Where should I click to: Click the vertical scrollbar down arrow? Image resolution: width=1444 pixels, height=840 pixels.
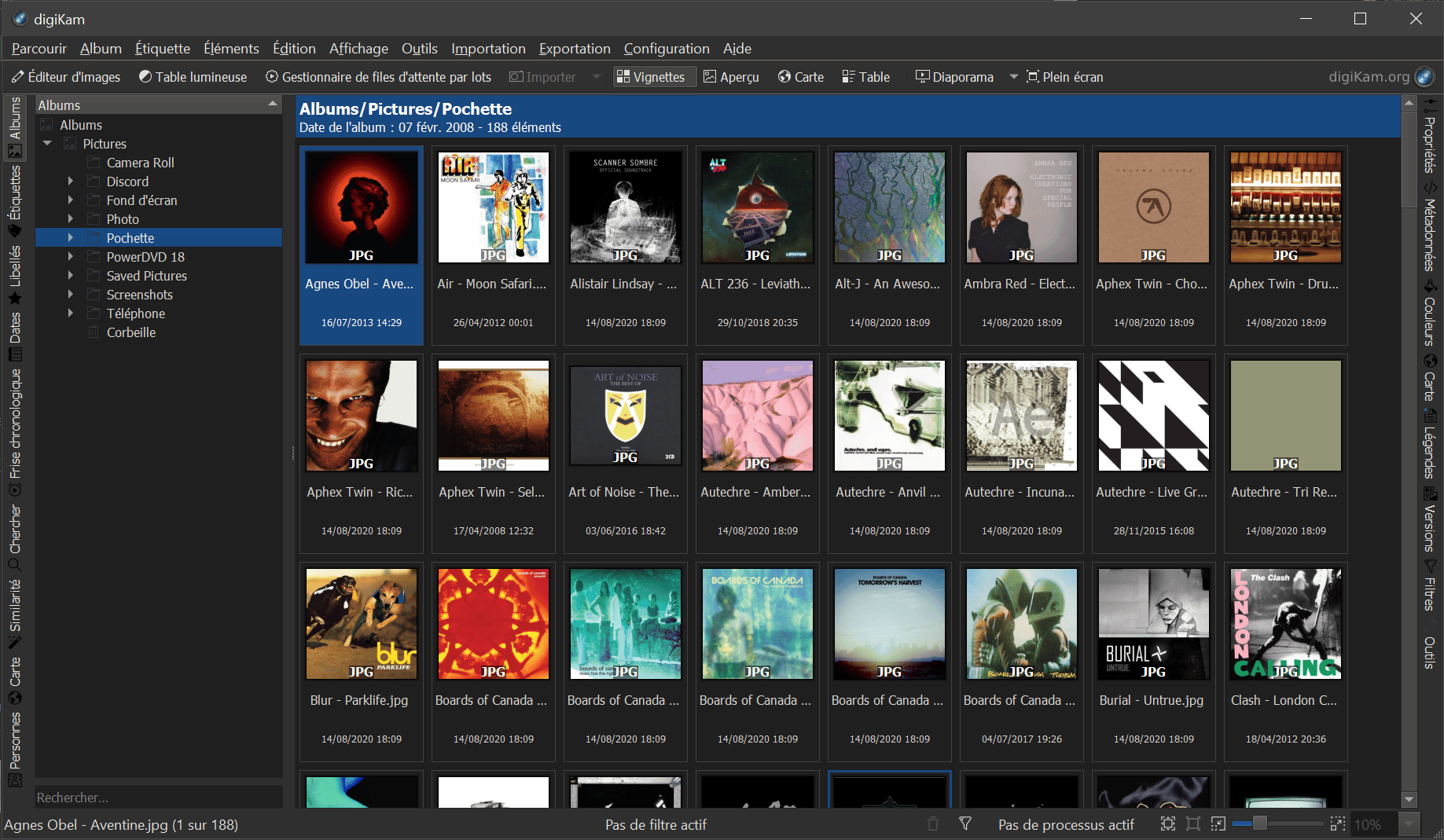[1409, 800]
